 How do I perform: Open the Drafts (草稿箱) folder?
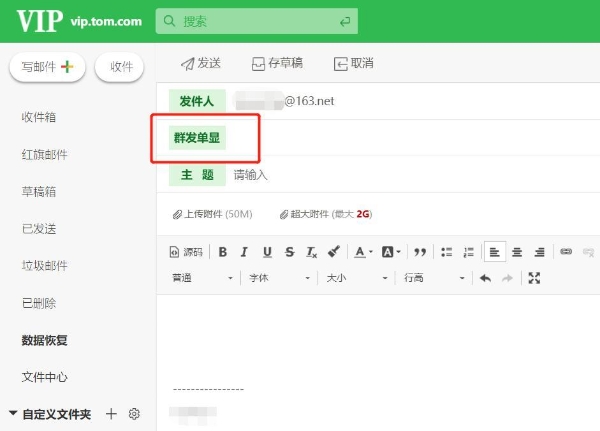tap(39, 191)
